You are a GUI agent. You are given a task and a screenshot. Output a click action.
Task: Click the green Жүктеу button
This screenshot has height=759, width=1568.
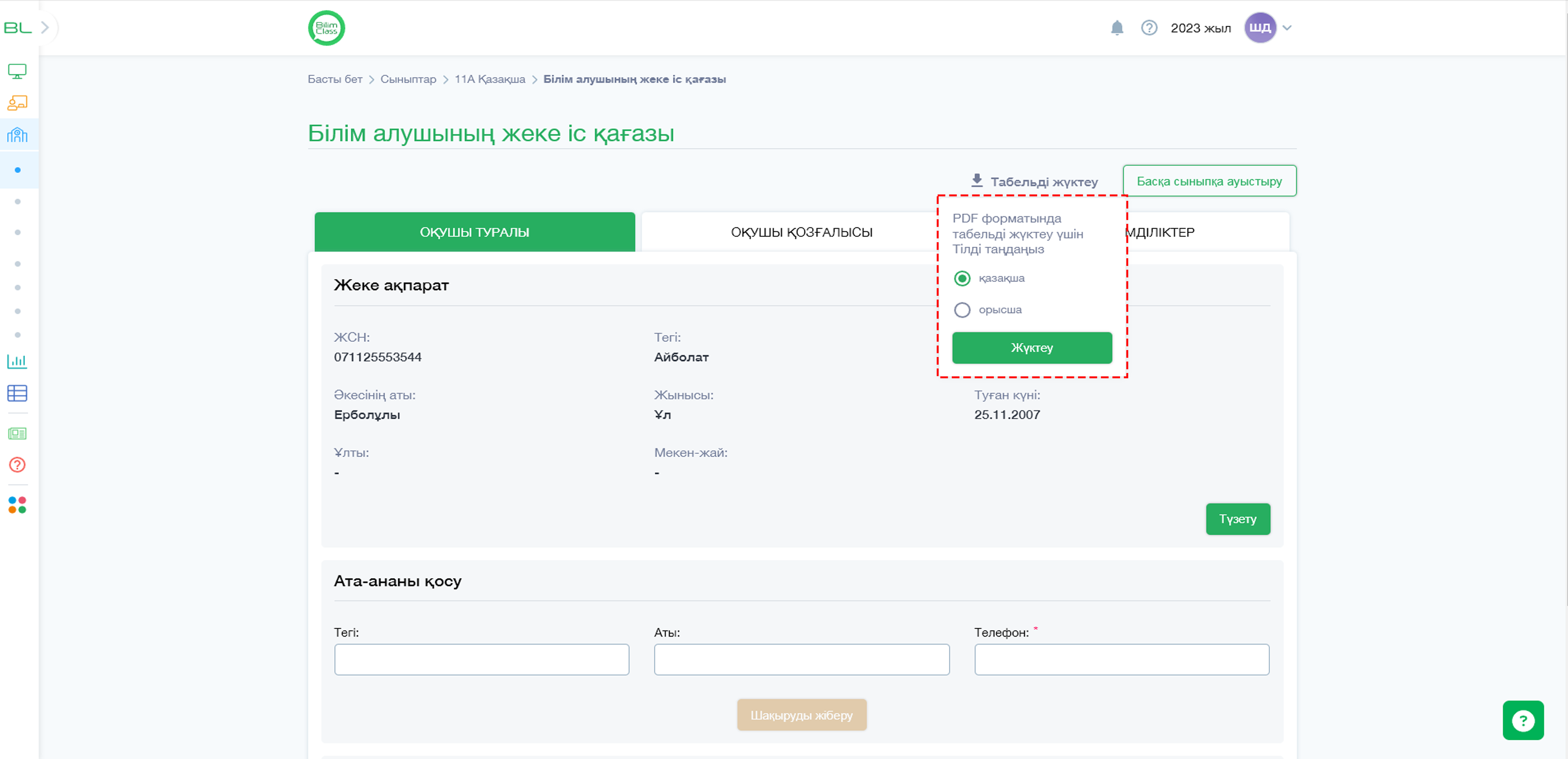click(x=1032, y=348)
